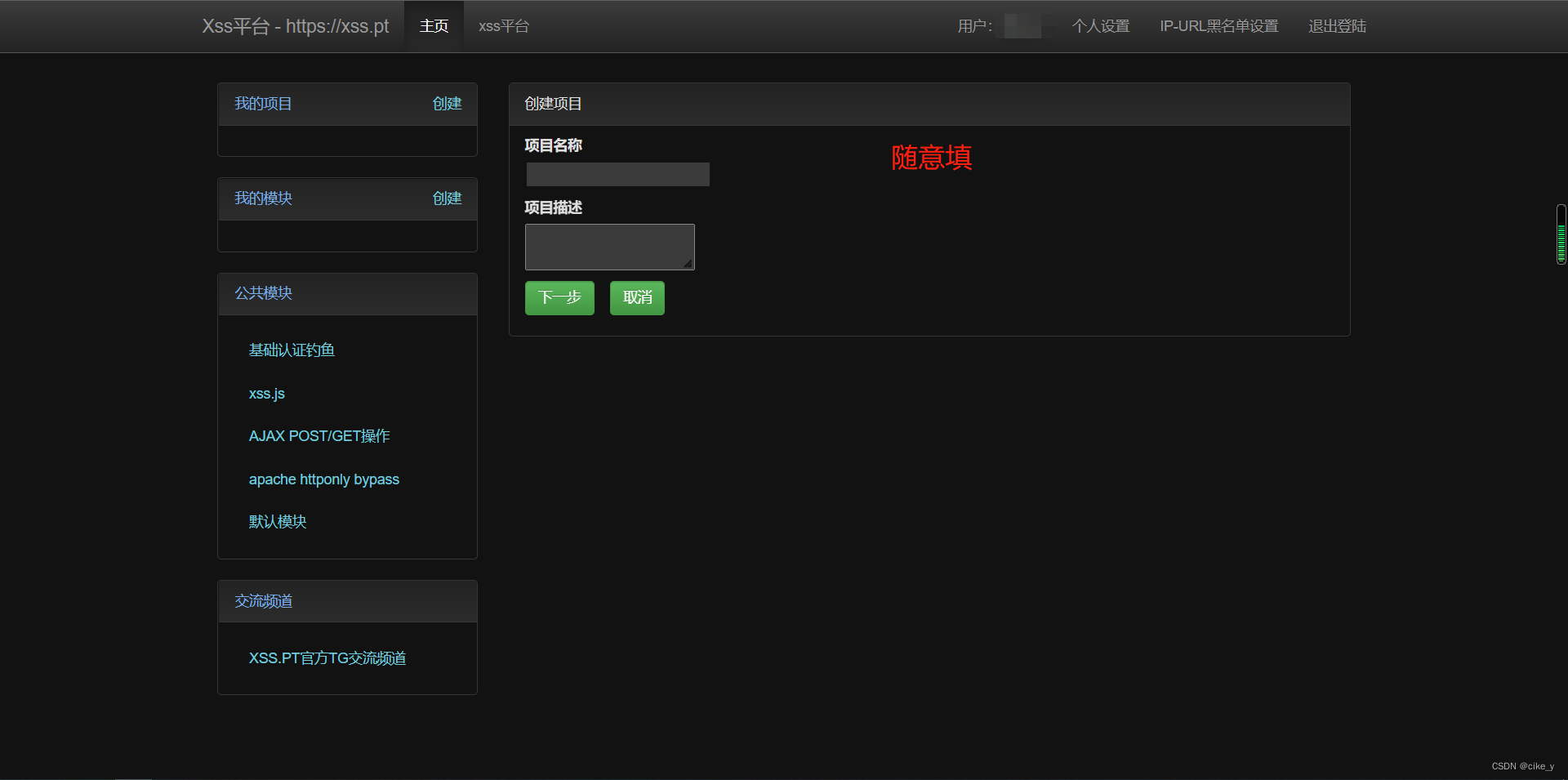This screenshot has width=1568, height=780.
Task: Click the textarea resize grip corner
Action: pos(688,263)
